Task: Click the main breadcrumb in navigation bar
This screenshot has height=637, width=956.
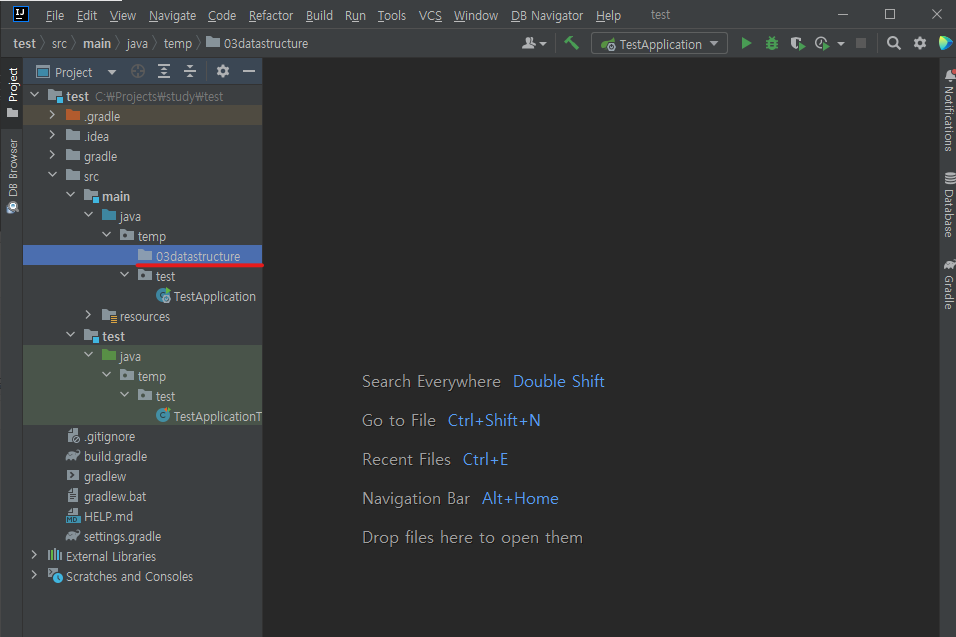Action: tap(97, 43)
